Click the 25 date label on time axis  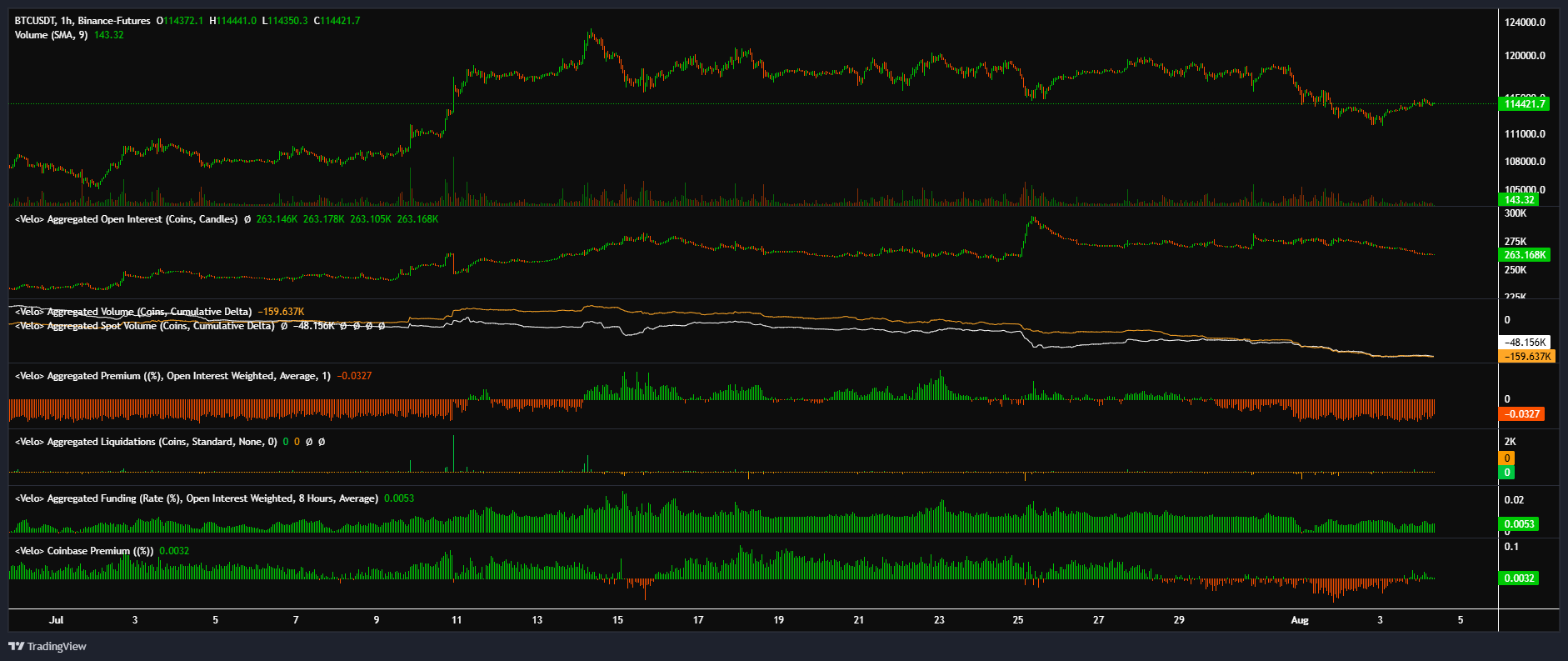tap(1018, 620)
